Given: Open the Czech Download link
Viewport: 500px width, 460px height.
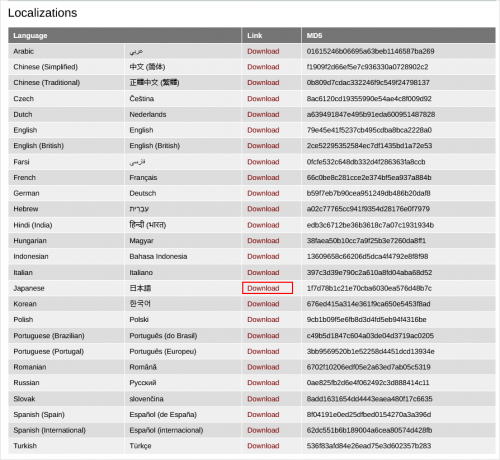Looking at the screenshot, I should [263, 99].
